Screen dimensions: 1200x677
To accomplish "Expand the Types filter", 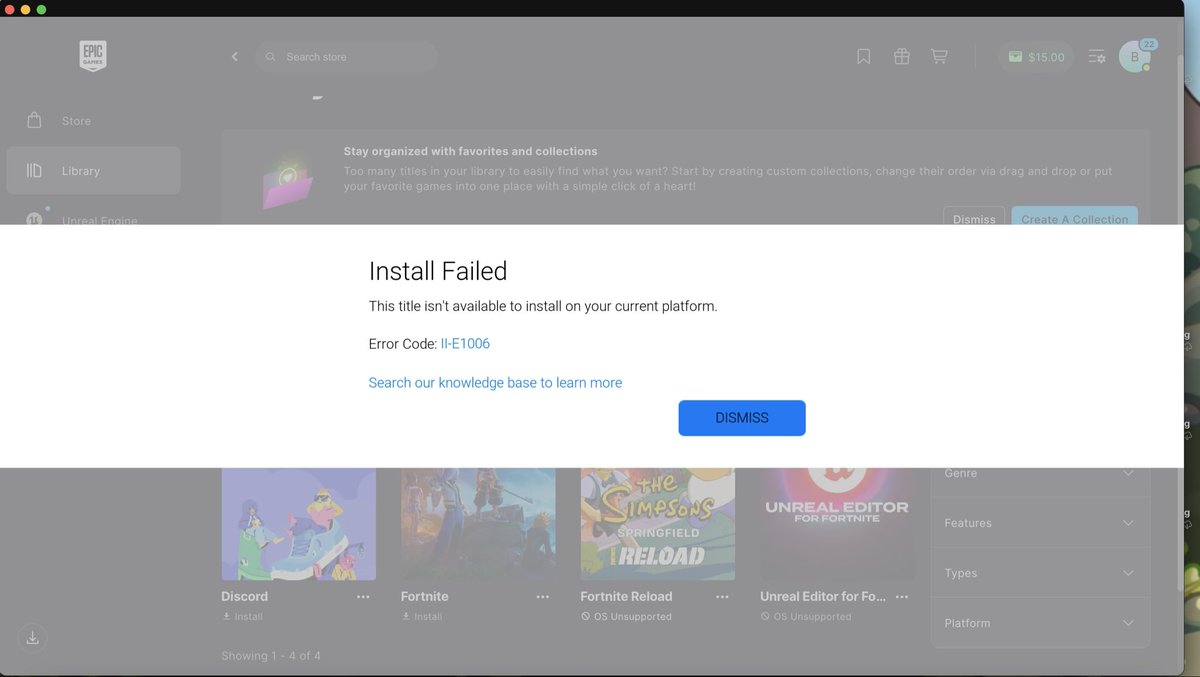I will pyautogui.click(x=1040, y=573).
